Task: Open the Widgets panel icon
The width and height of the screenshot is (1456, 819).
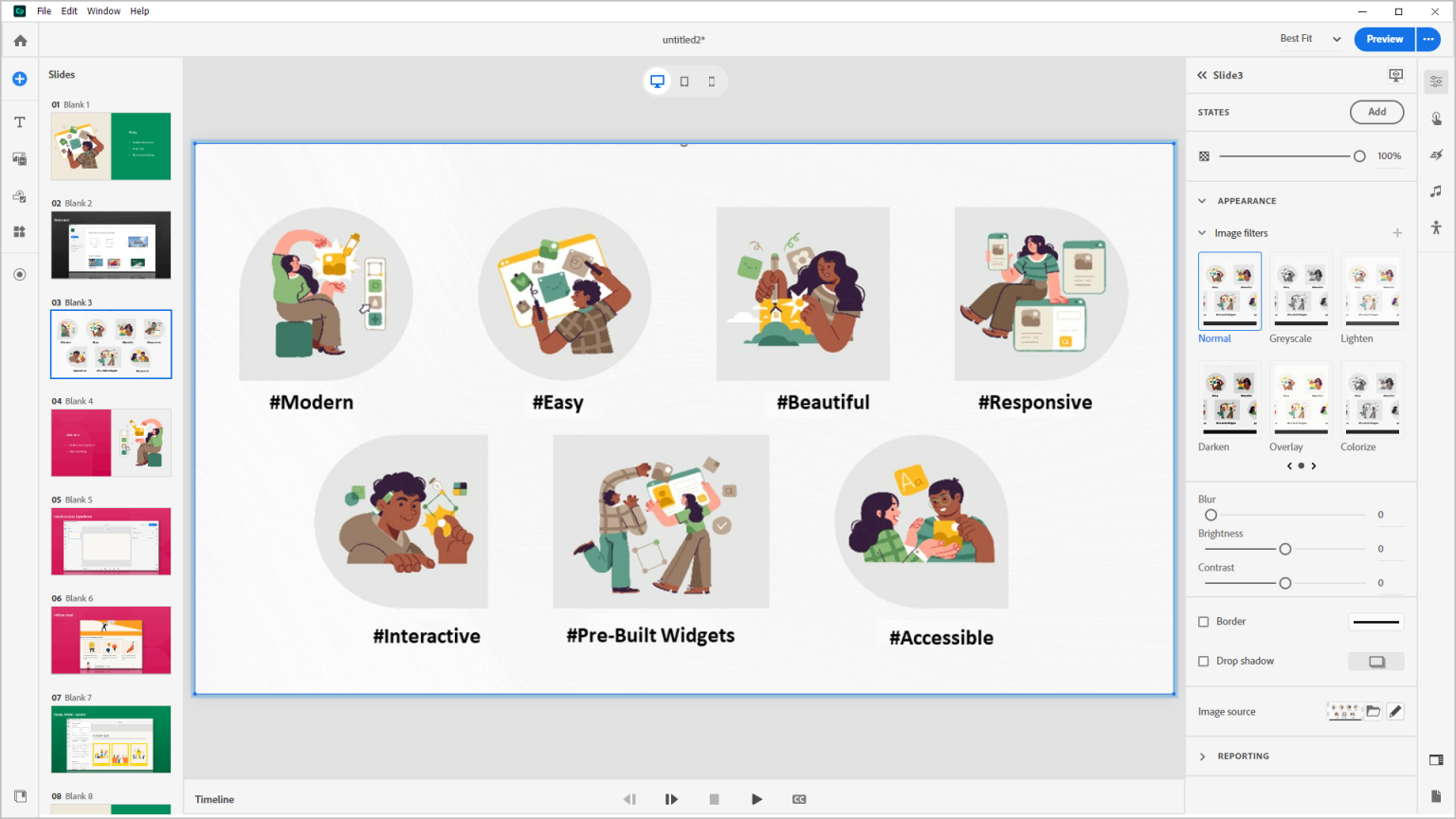Action: 19,230
